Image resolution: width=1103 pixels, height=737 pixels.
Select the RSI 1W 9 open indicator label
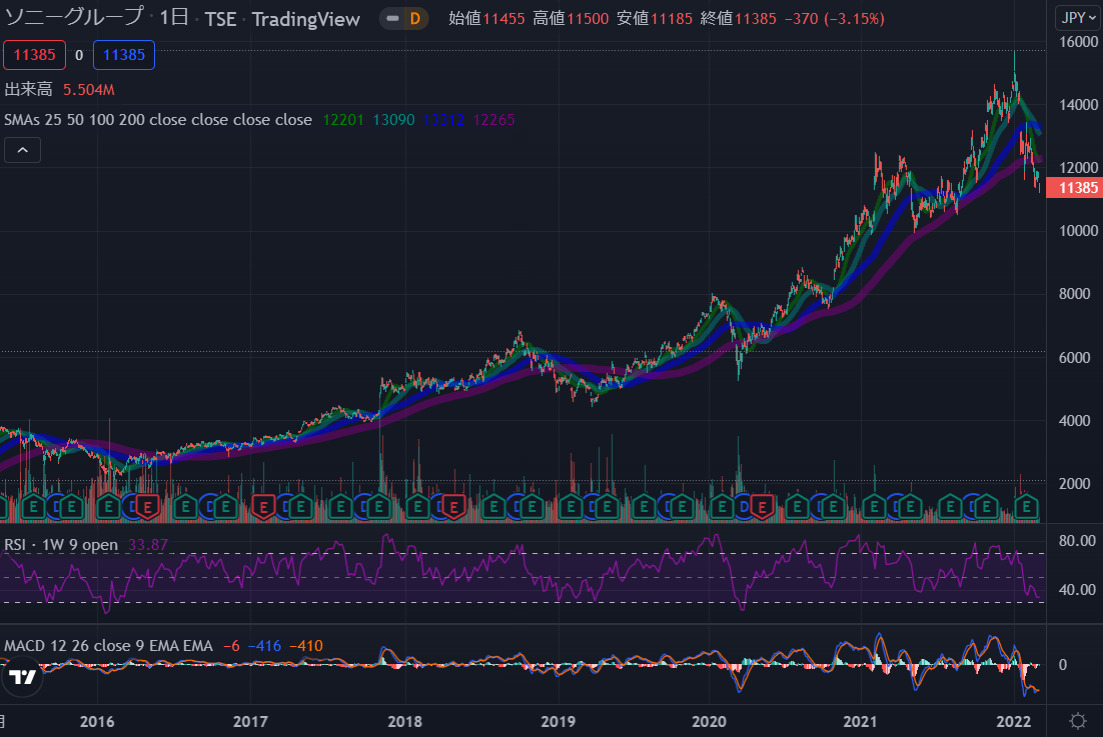[x=61, y=545]
